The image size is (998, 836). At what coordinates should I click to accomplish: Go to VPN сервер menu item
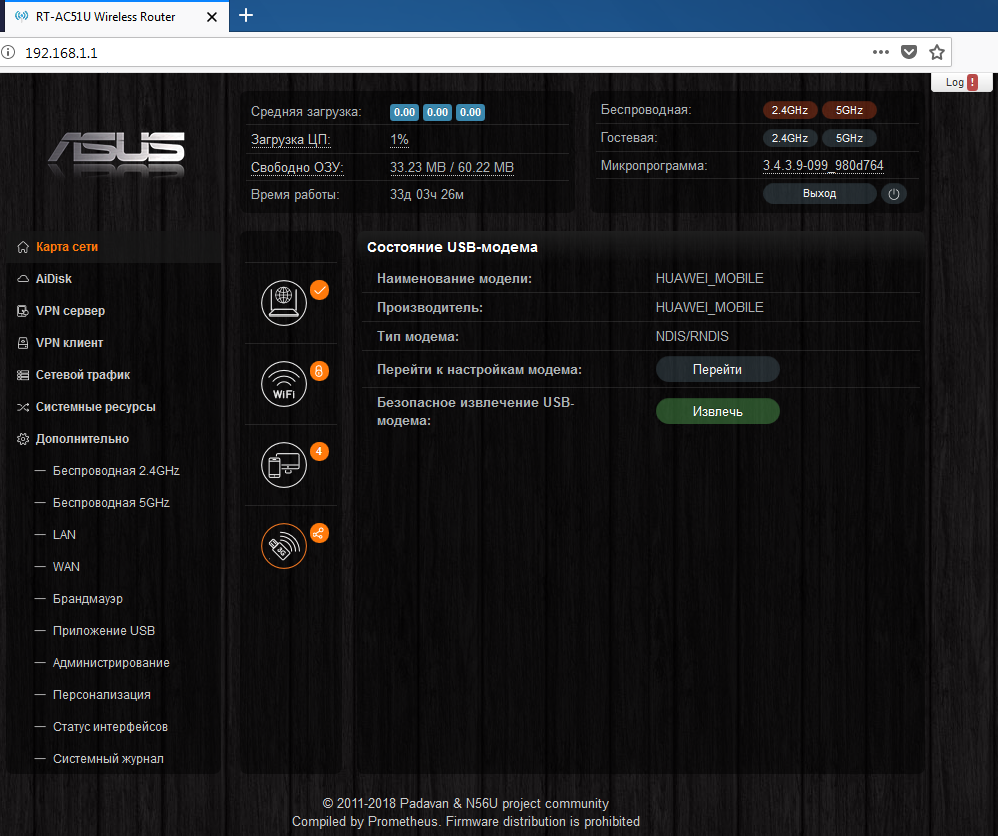[x=70, y=311]
